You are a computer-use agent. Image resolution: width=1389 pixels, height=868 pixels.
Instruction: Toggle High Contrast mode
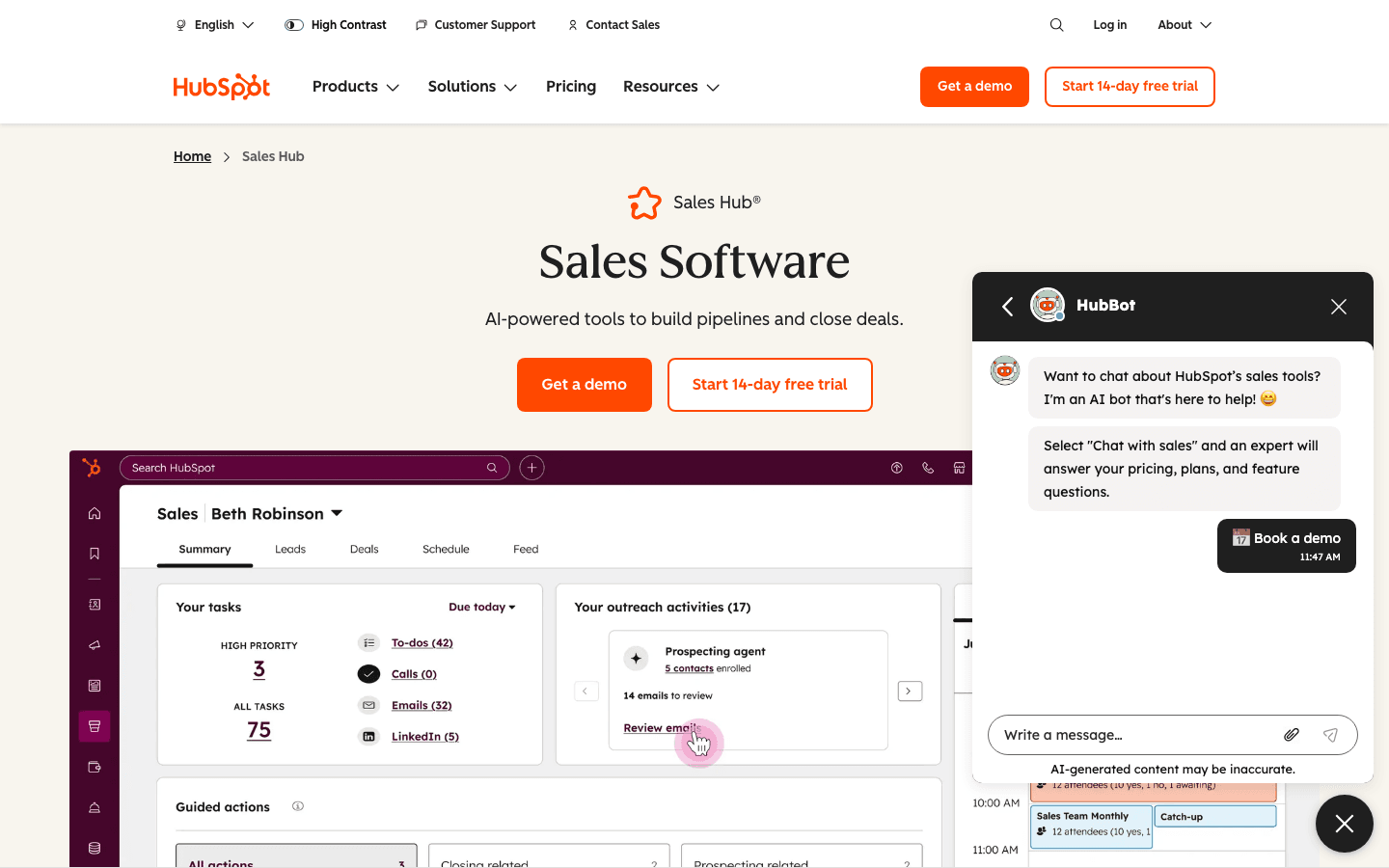tap(335, 24)
